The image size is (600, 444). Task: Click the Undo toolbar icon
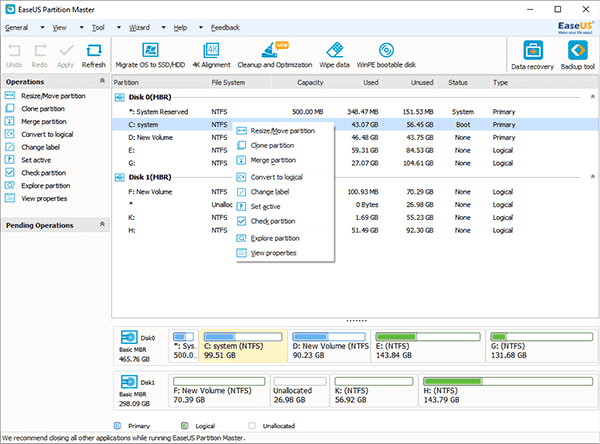tap(14, 51)
